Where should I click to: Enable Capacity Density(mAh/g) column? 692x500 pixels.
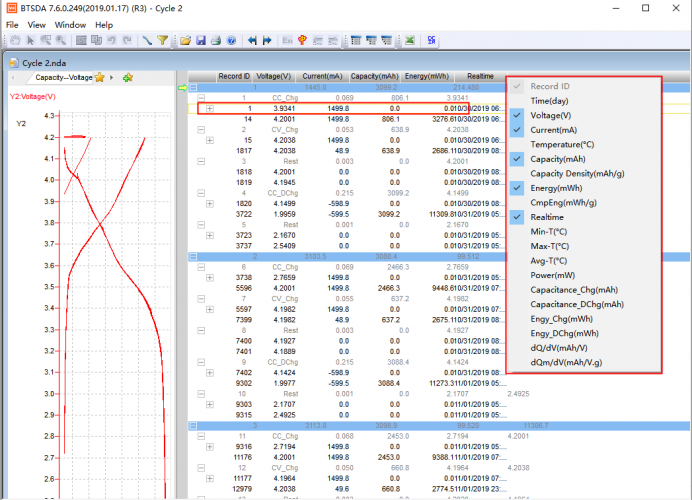click(x=577, y=174)
